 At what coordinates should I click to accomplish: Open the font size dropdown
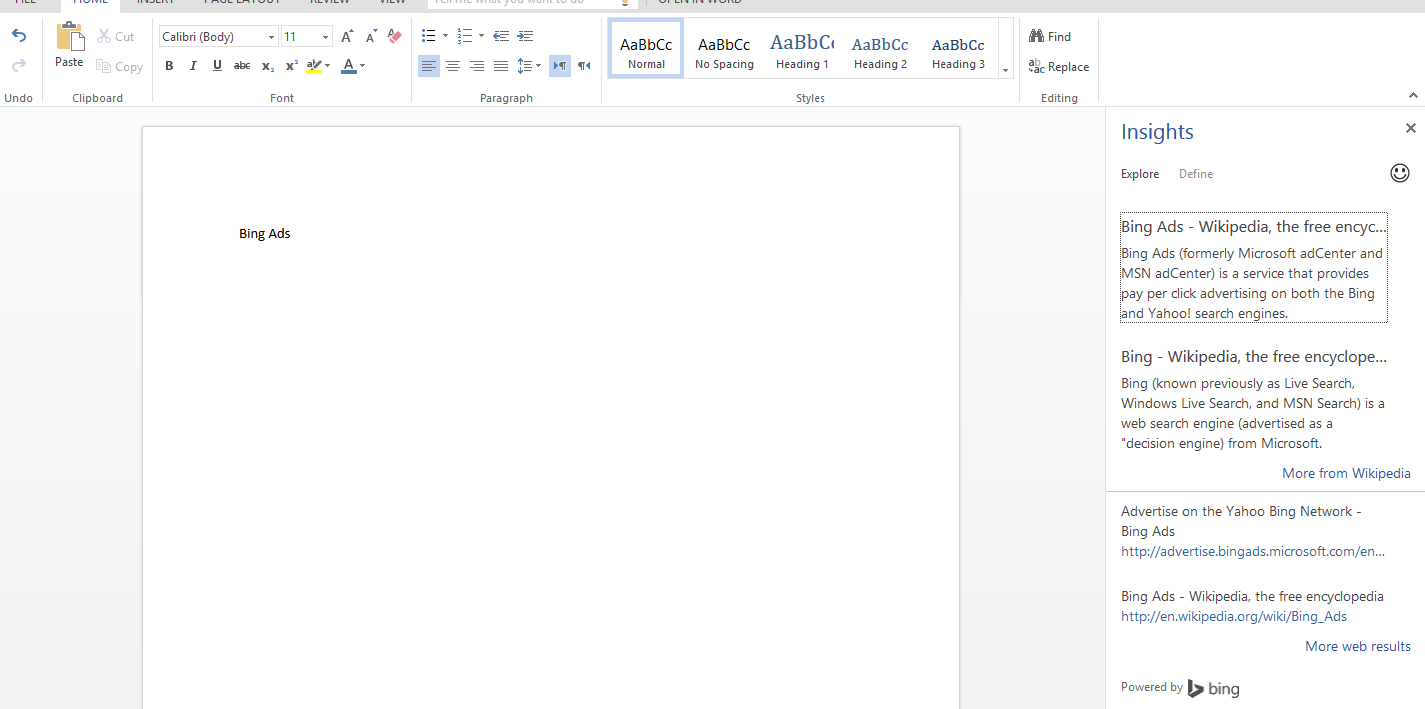325,37
